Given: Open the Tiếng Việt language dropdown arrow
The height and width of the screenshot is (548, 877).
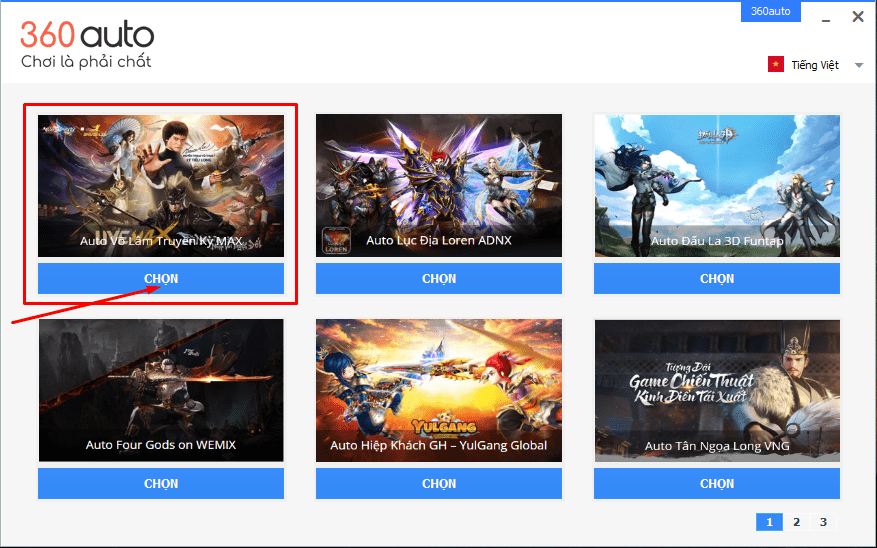Looking at the screenshot, I should (x=859, y=65).
